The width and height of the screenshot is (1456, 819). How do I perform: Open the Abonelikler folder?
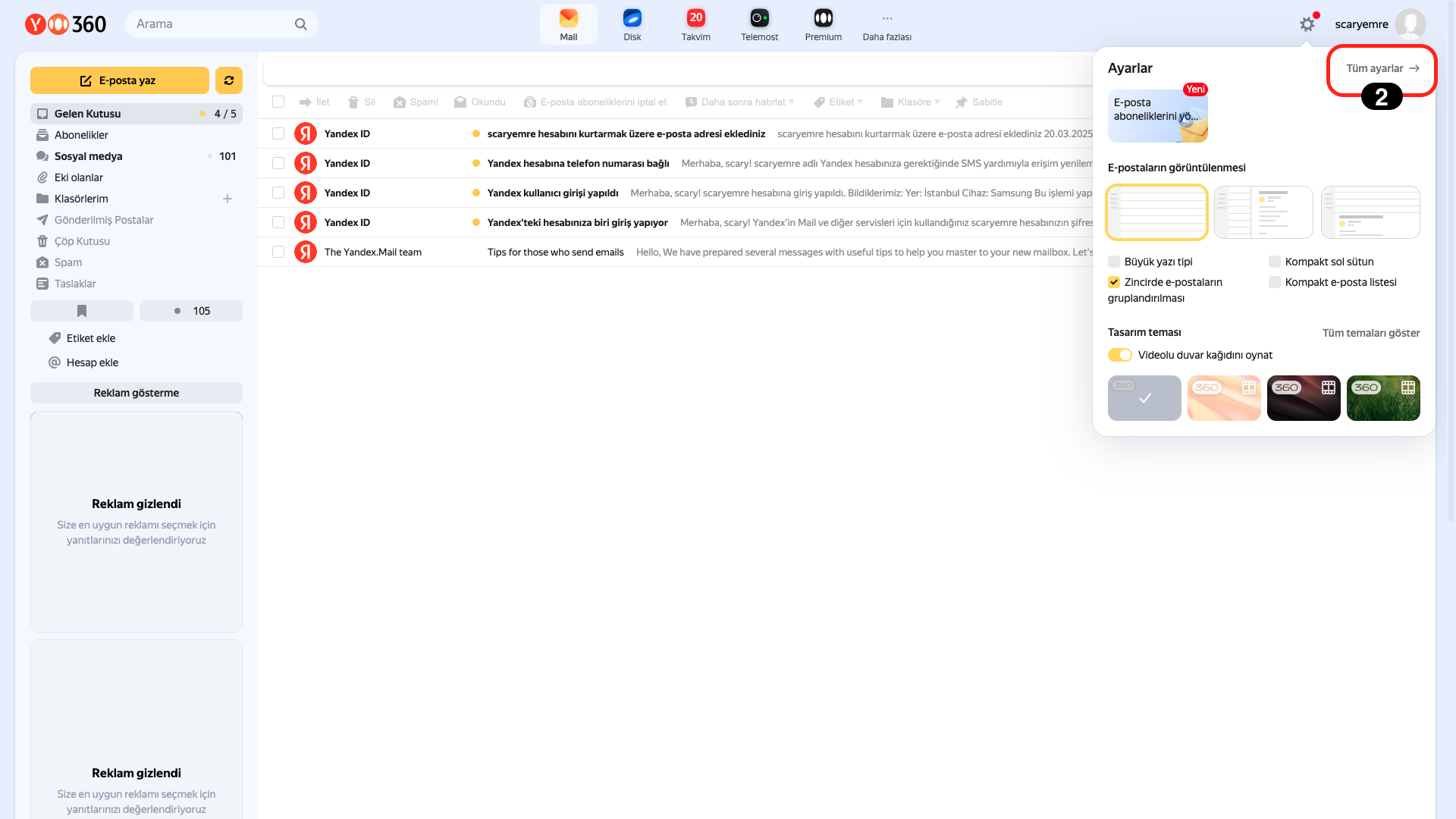pyautogui.click(x=136, y=135)
